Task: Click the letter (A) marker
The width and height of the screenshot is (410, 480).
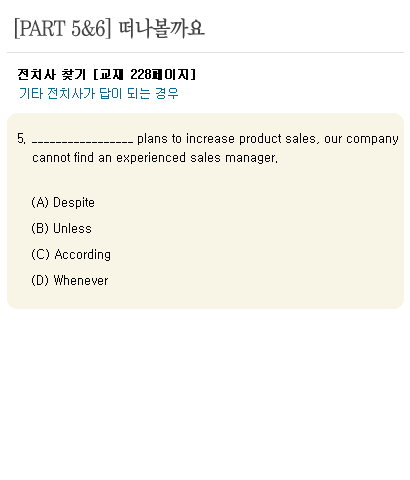Action: [x=40, y=203]
